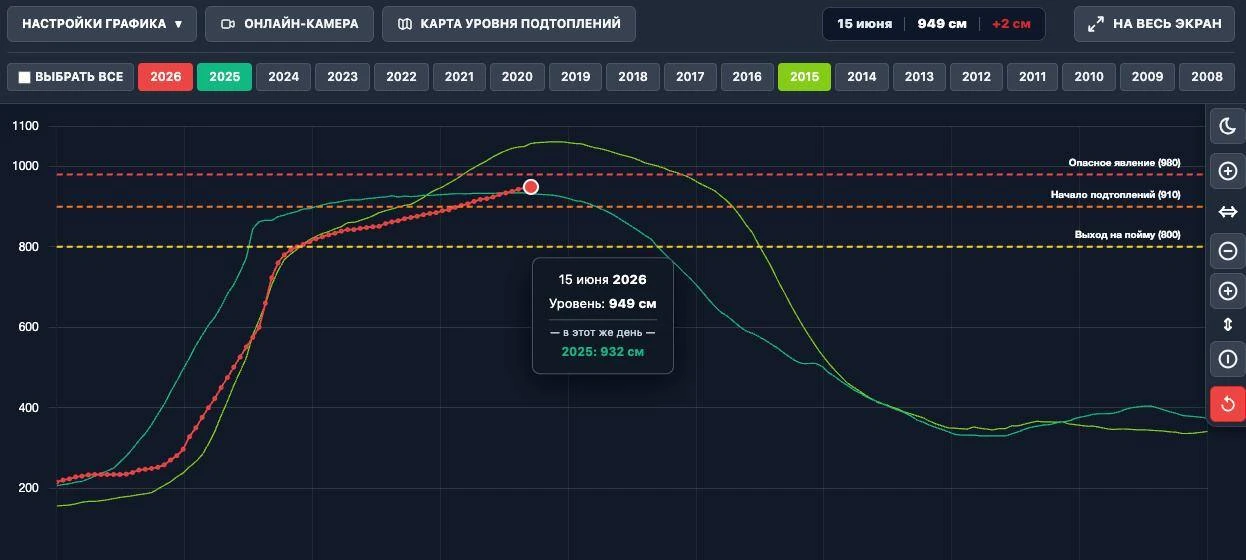The height and width of the screenshot is (560, 1246).
Task: Reset chart view with red arrow icon
Action: pos(1227,404)
